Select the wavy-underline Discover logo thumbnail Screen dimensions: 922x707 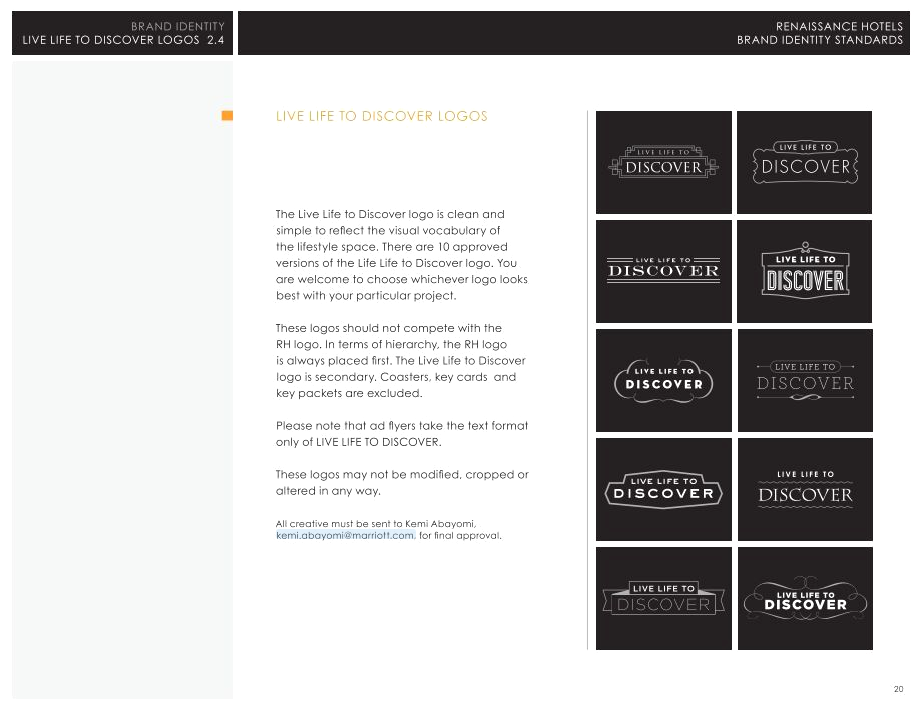click(805, 489)
